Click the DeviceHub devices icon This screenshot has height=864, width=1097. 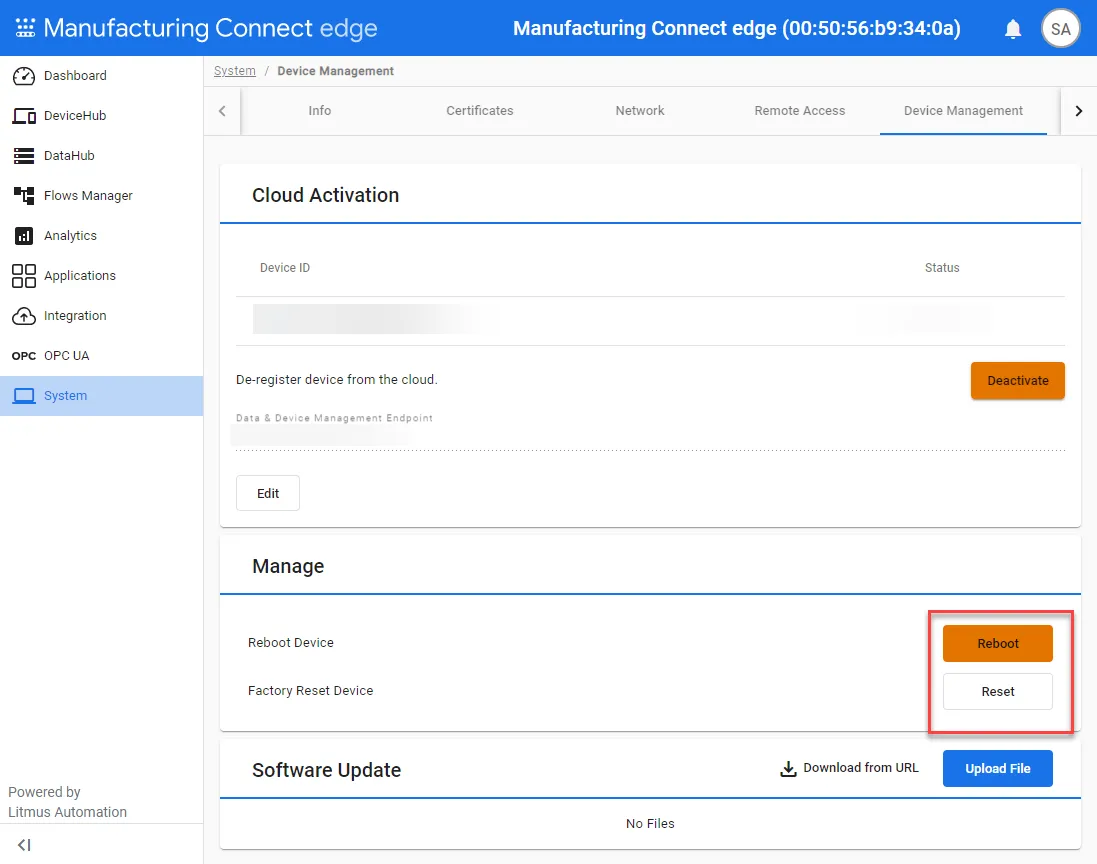tap(24, 115)
